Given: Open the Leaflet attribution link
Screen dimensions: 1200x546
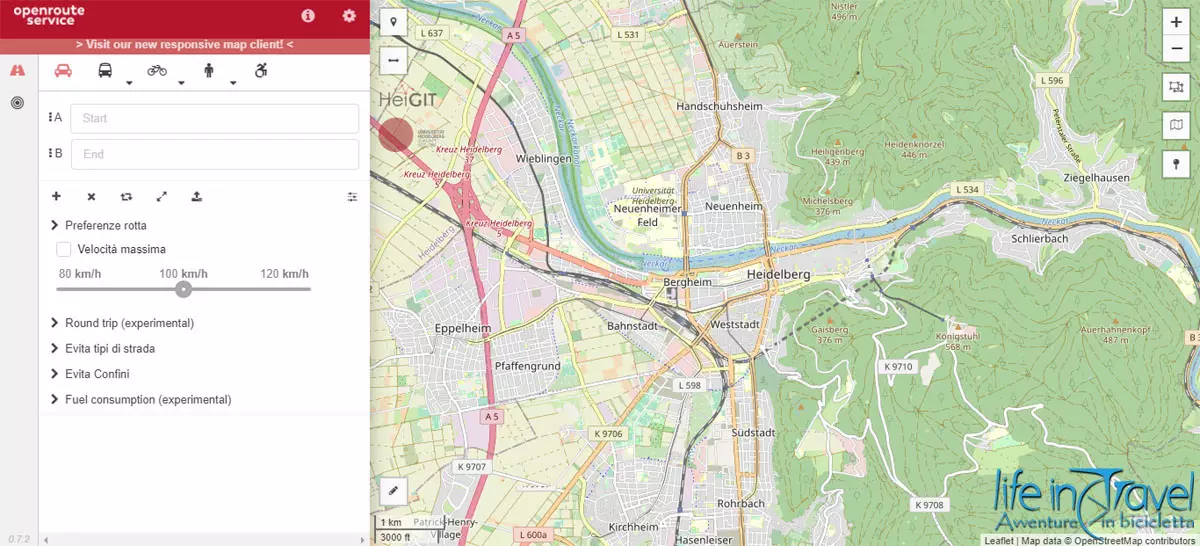Looking at the screenshot, I should pos(997,541).
